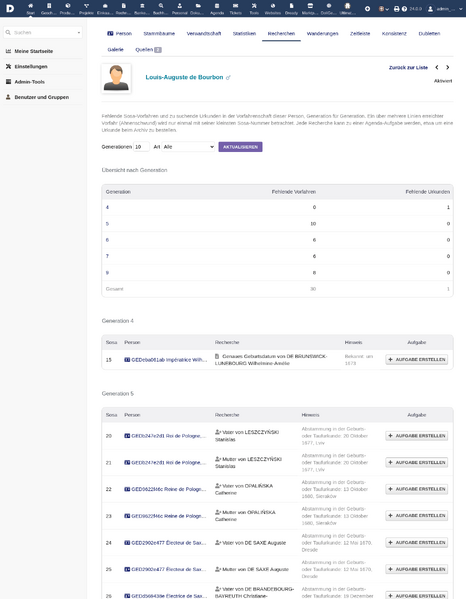466x599 pixels.
Task: Click the person avatar photo
Action: pos(116,78)
